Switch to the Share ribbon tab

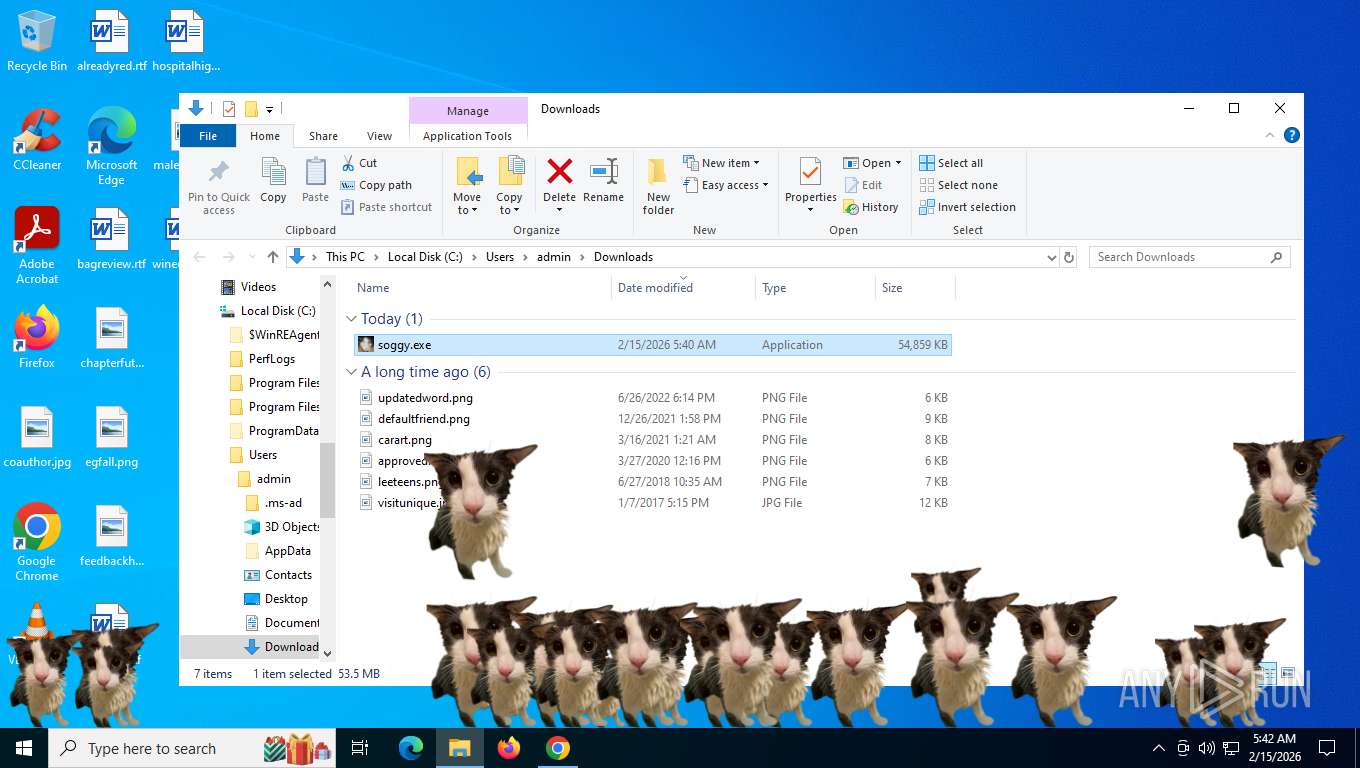(x=323, y=136)
